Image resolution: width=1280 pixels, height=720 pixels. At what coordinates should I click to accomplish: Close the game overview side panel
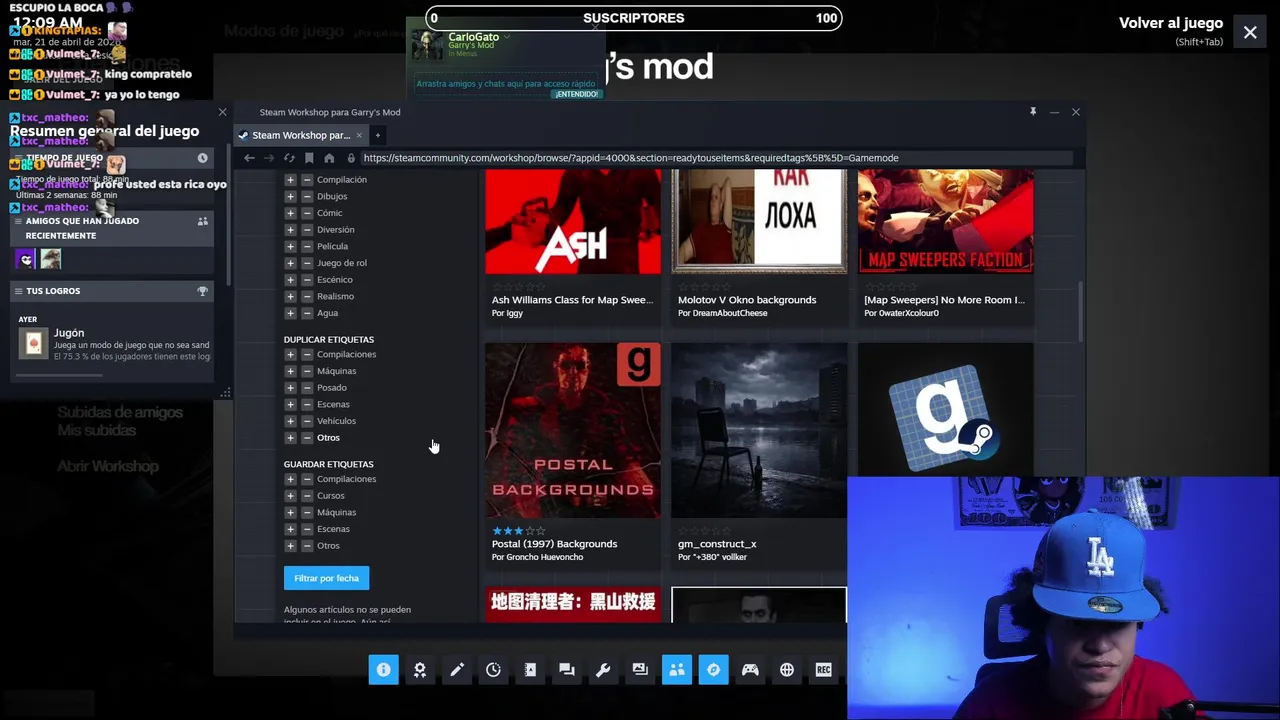point(223,112)
